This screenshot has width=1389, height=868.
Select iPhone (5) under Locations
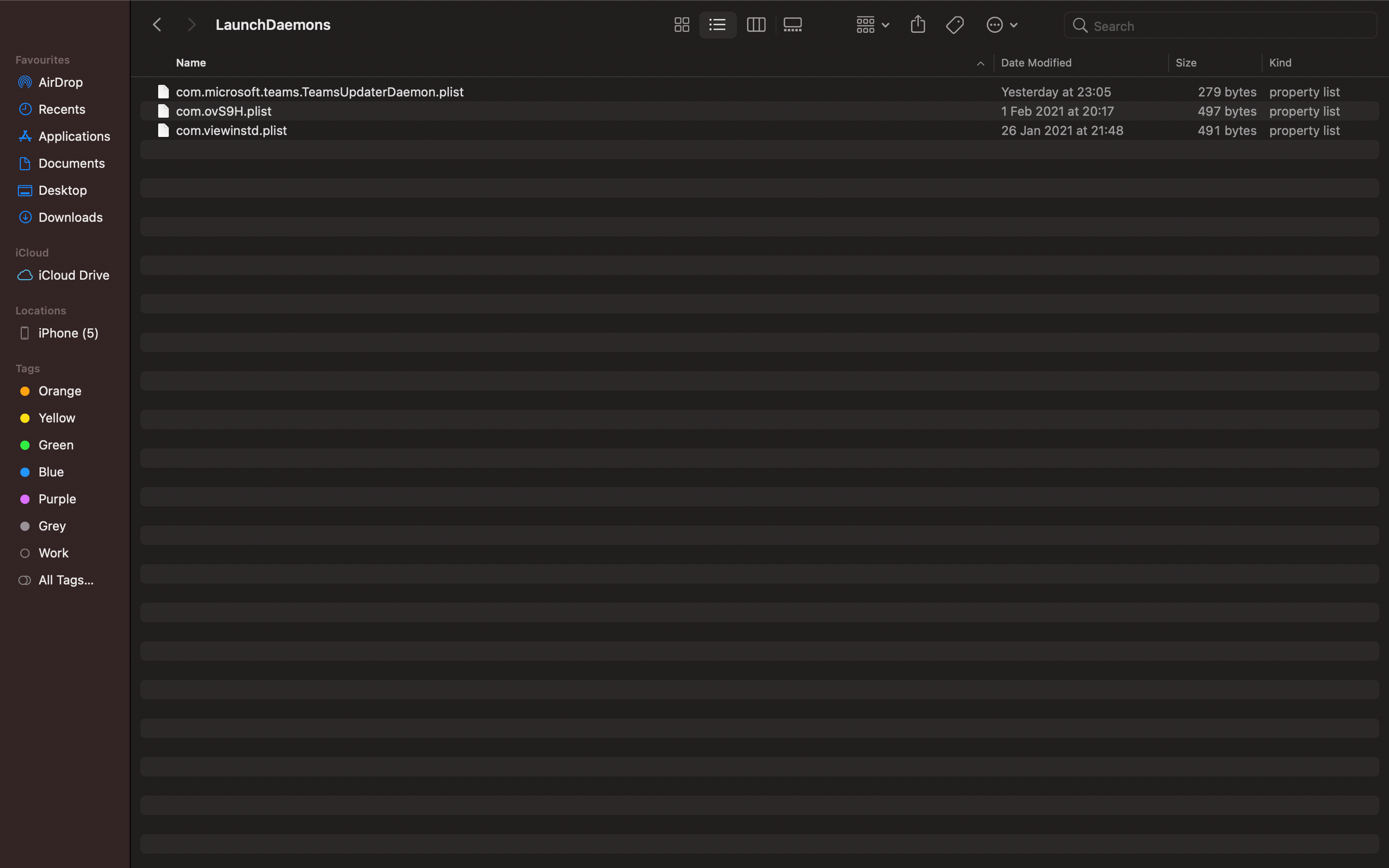68,333
